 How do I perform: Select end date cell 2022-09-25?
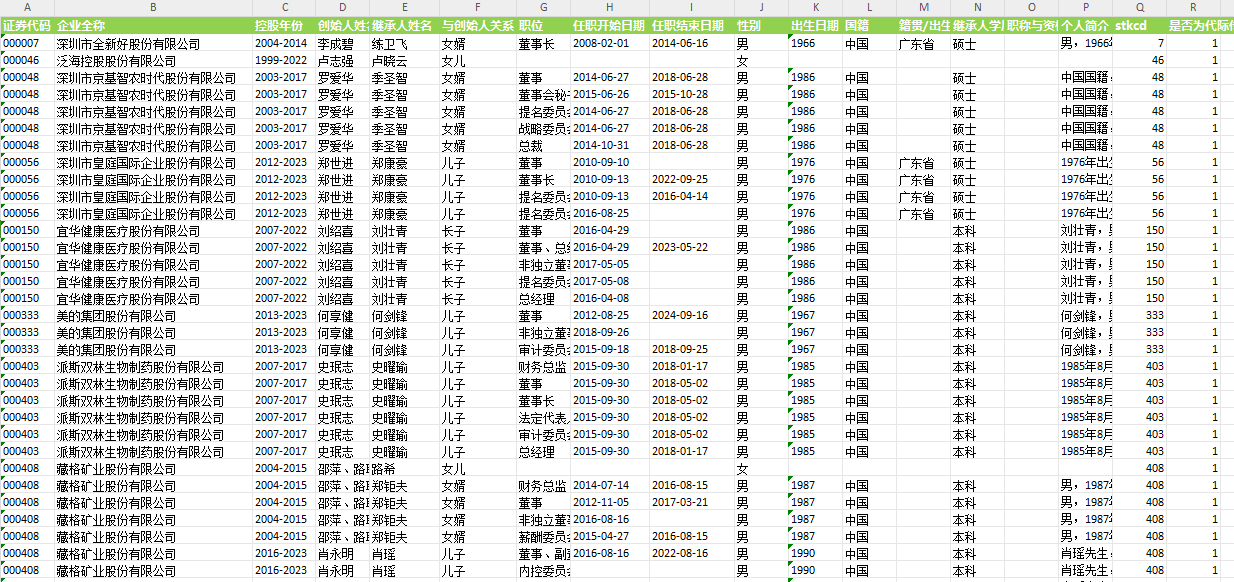pyautogui.click(x=691, y=180)
